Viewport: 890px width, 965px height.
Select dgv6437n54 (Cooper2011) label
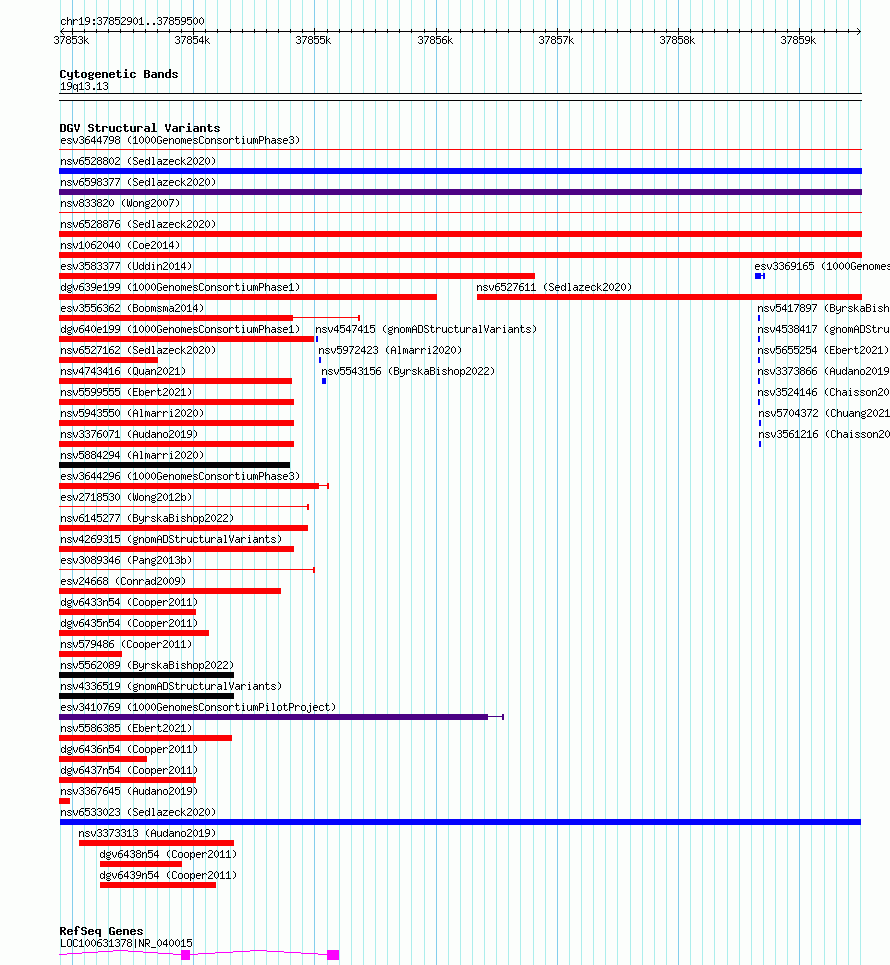(129, 770)
